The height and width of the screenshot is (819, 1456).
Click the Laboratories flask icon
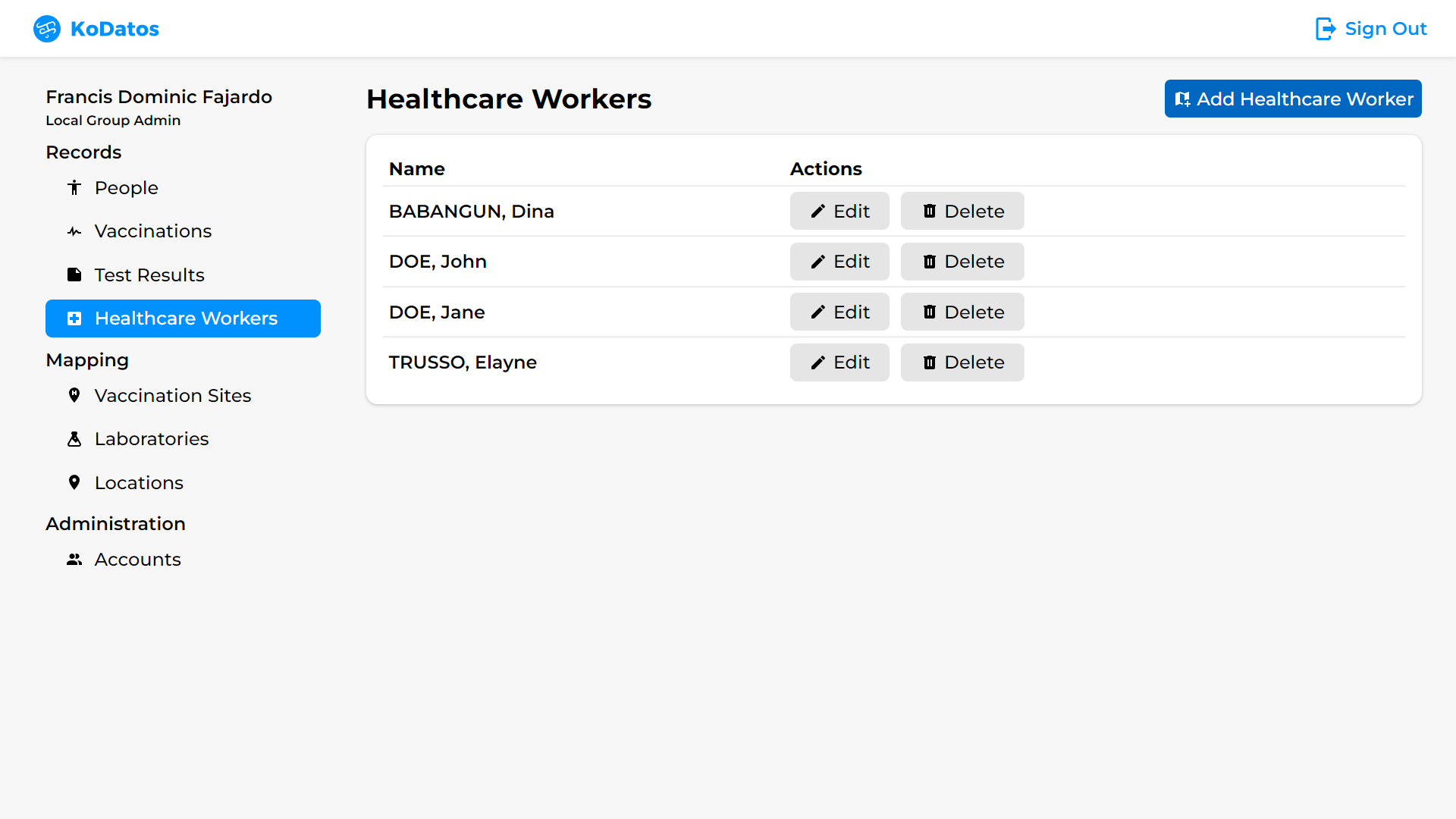(x=74, y=439)
